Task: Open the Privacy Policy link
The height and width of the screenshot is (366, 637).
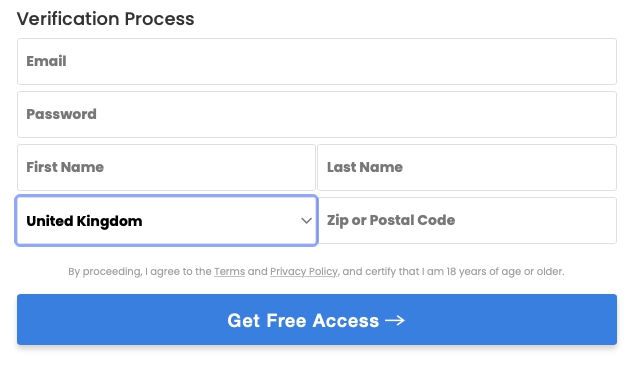Action: click(304, 271)
